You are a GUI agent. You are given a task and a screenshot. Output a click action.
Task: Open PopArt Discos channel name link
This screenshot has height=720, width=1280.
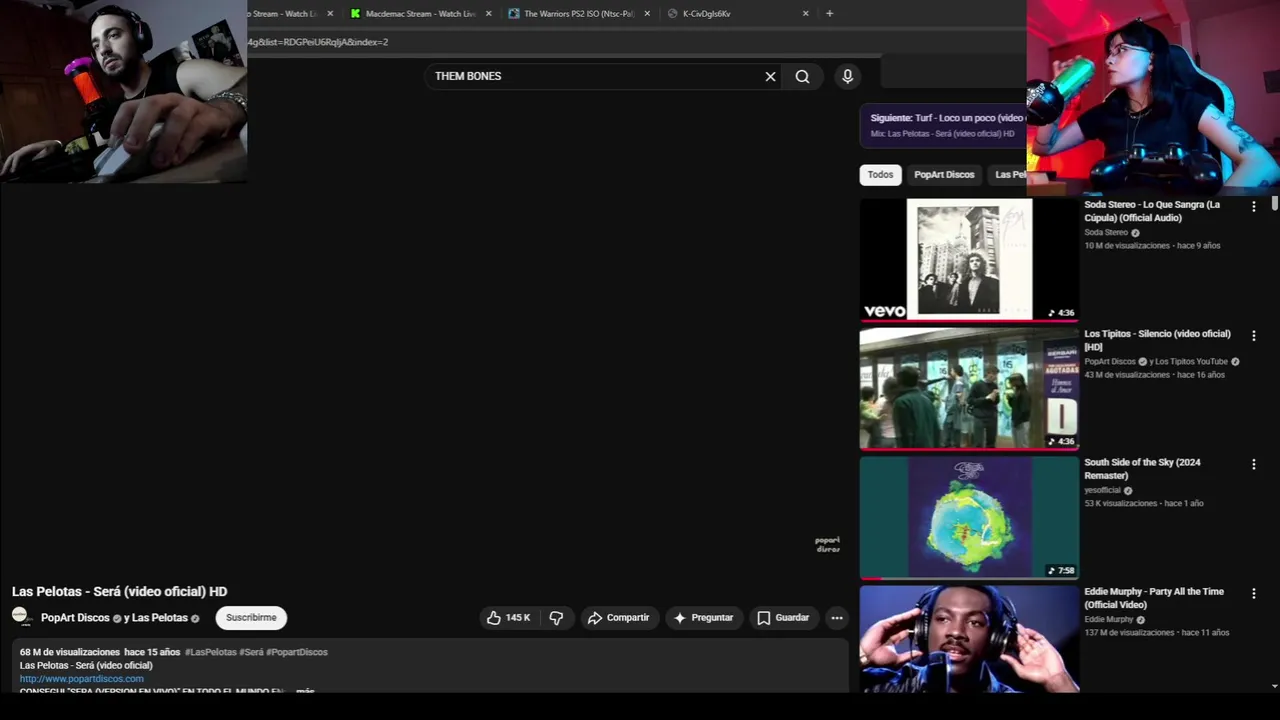75,618
